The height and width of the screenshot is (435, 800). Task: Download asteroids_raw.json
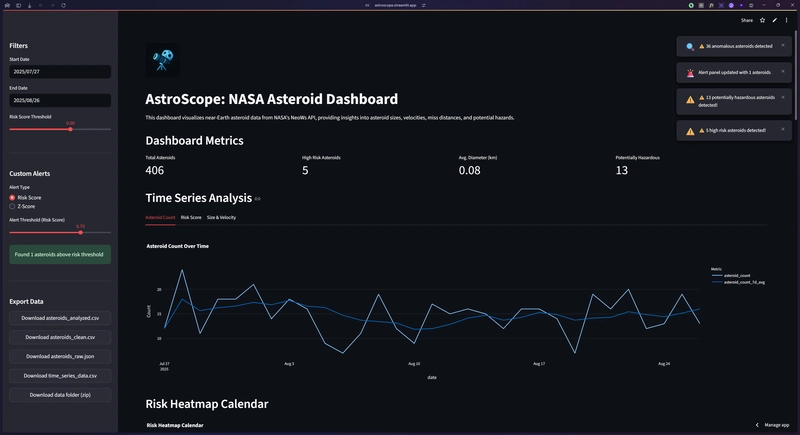coord(60,356)
